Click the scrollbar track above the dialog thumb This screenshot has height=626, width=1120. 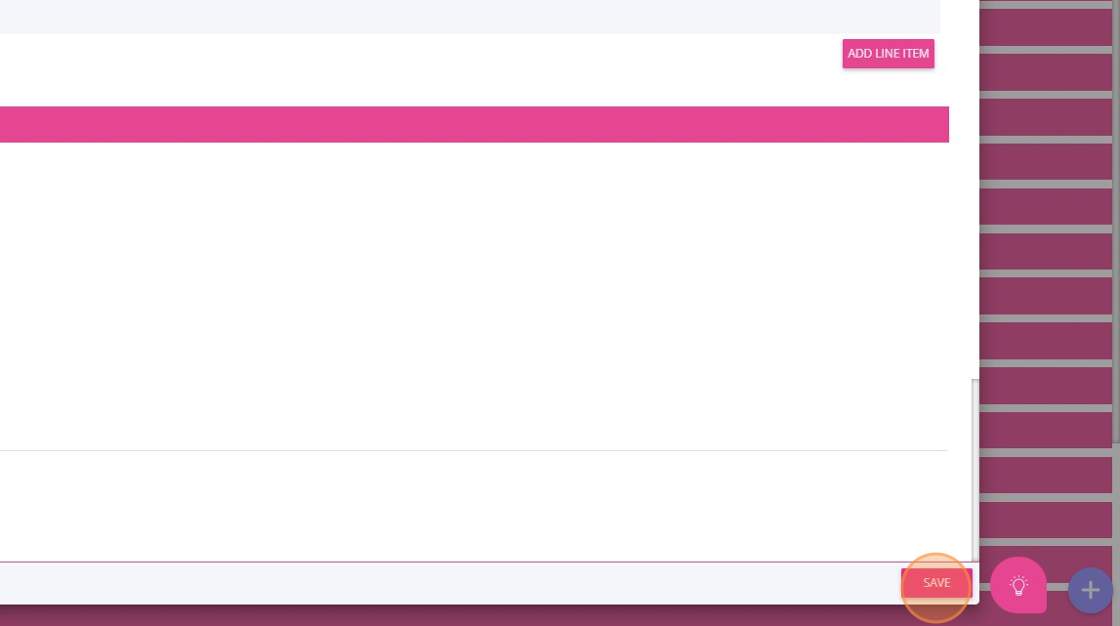pyautogui.click(x=975, y=189)
